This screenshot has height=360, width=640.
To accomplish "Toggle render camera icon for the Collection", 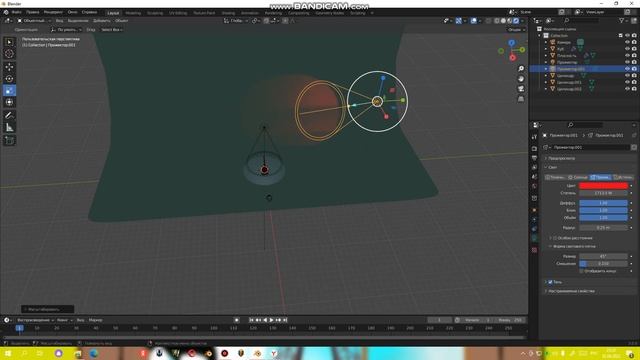I will [x=634, y=36].
